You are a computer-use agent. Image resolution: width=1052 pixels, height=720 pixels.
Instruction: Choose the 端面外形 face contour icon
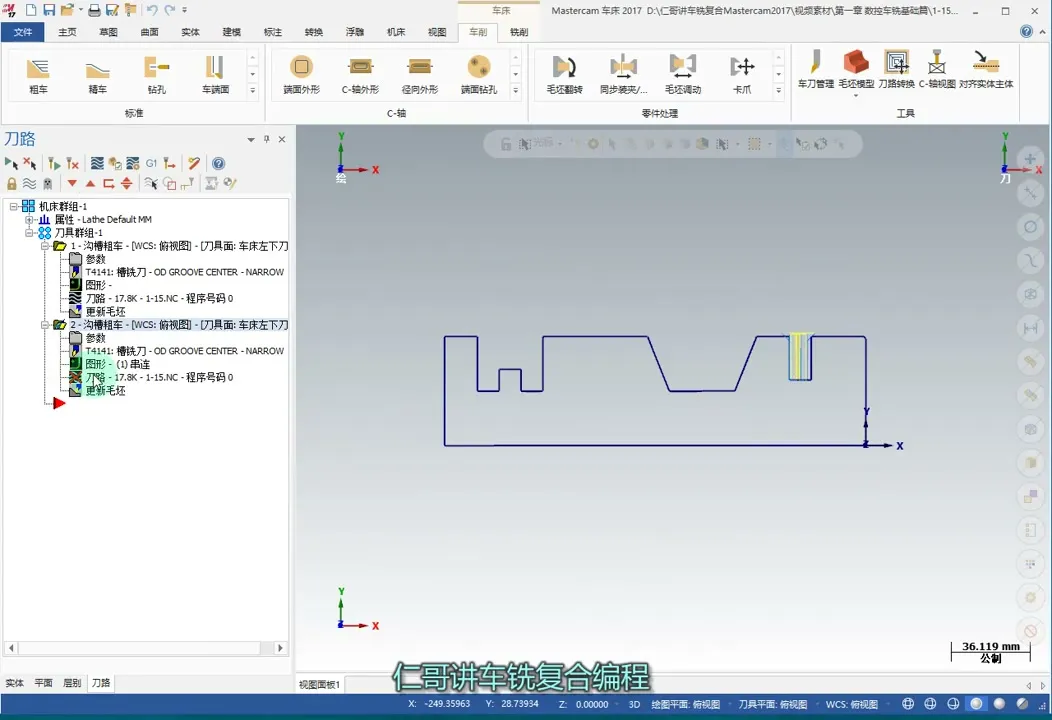pyautogui.click(x=301, y=74)
